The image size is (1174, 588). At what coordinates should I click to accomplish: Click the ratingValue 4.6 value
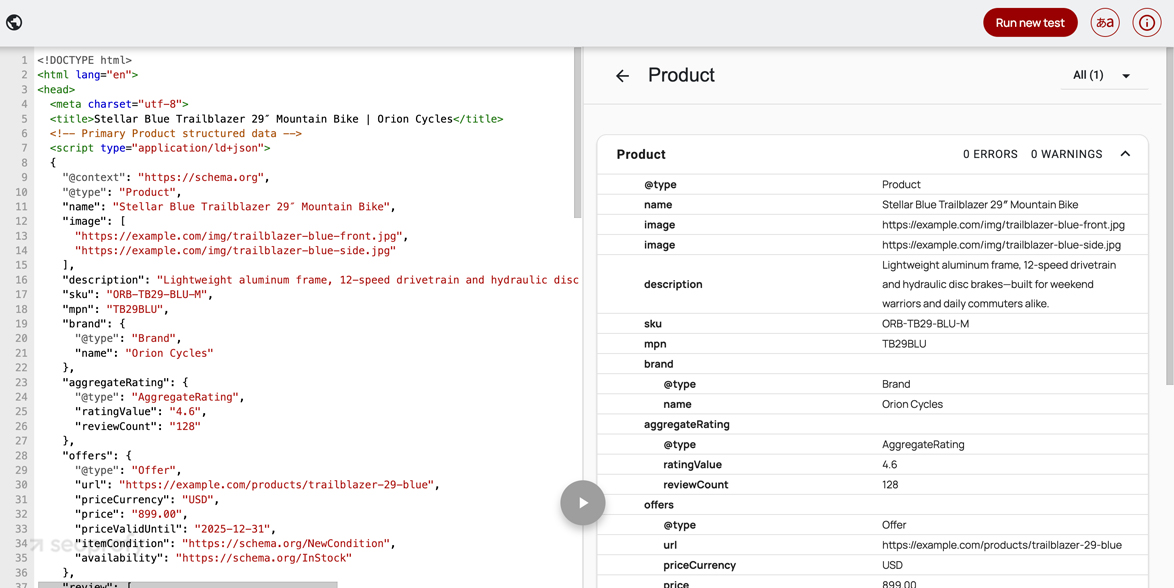point(889,464)
